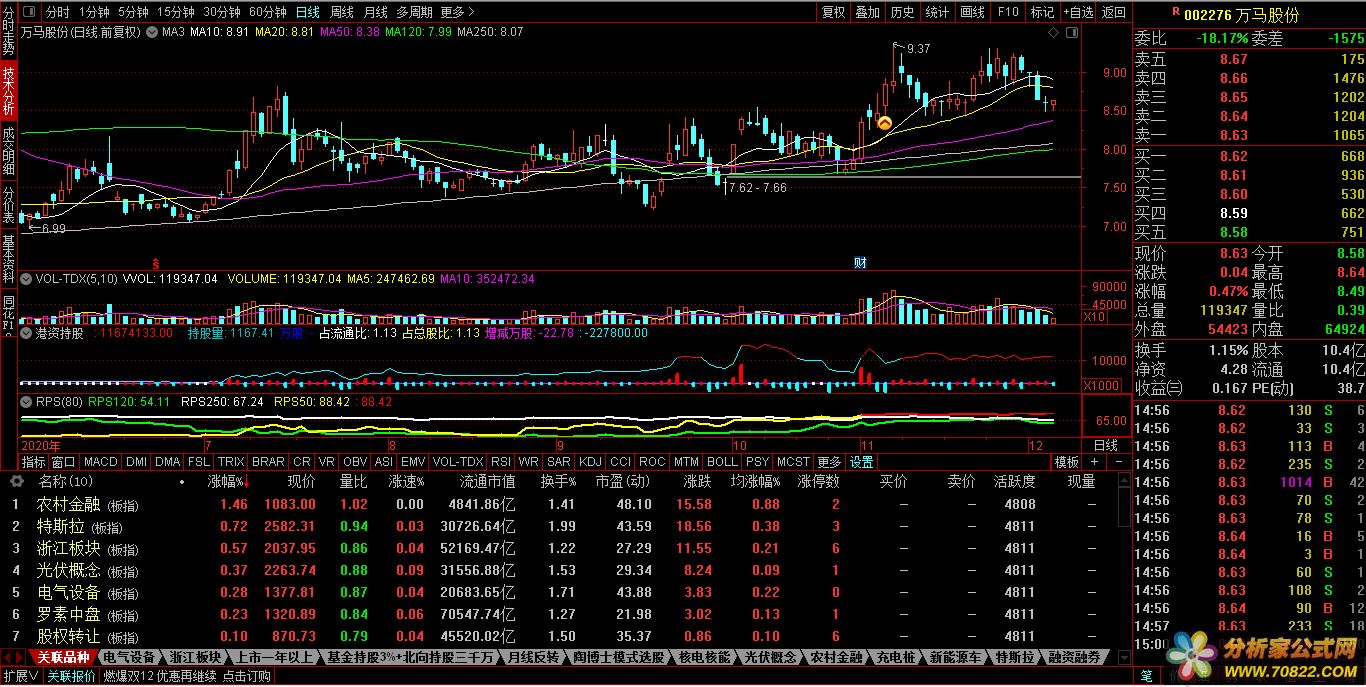Click the blue 财 financial marker on chart
Screen dimensions: 1366x687
[x=859, y=262]
